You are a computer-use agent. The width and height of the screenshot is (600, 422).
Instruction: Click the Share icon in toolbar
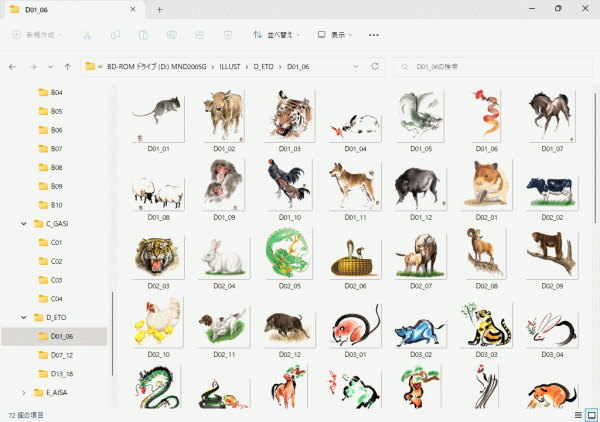(200, 35)
